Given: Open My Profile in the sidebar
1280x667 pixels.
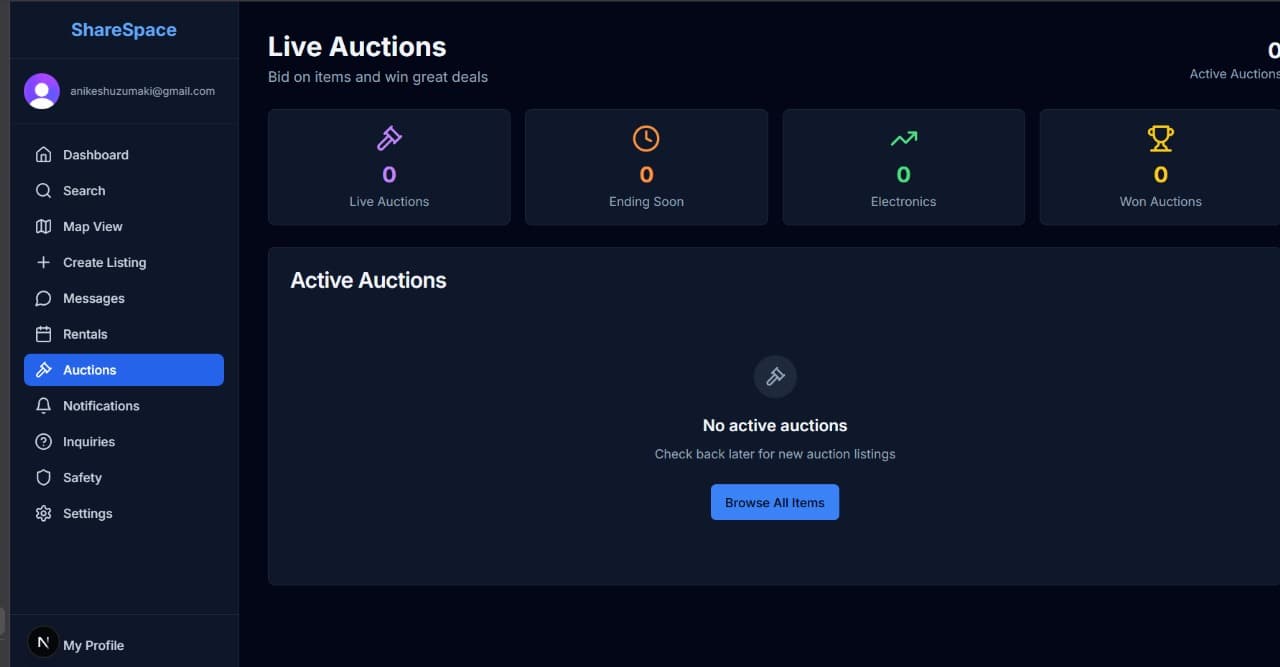Looking at the screenshot, I should point(93,645).
